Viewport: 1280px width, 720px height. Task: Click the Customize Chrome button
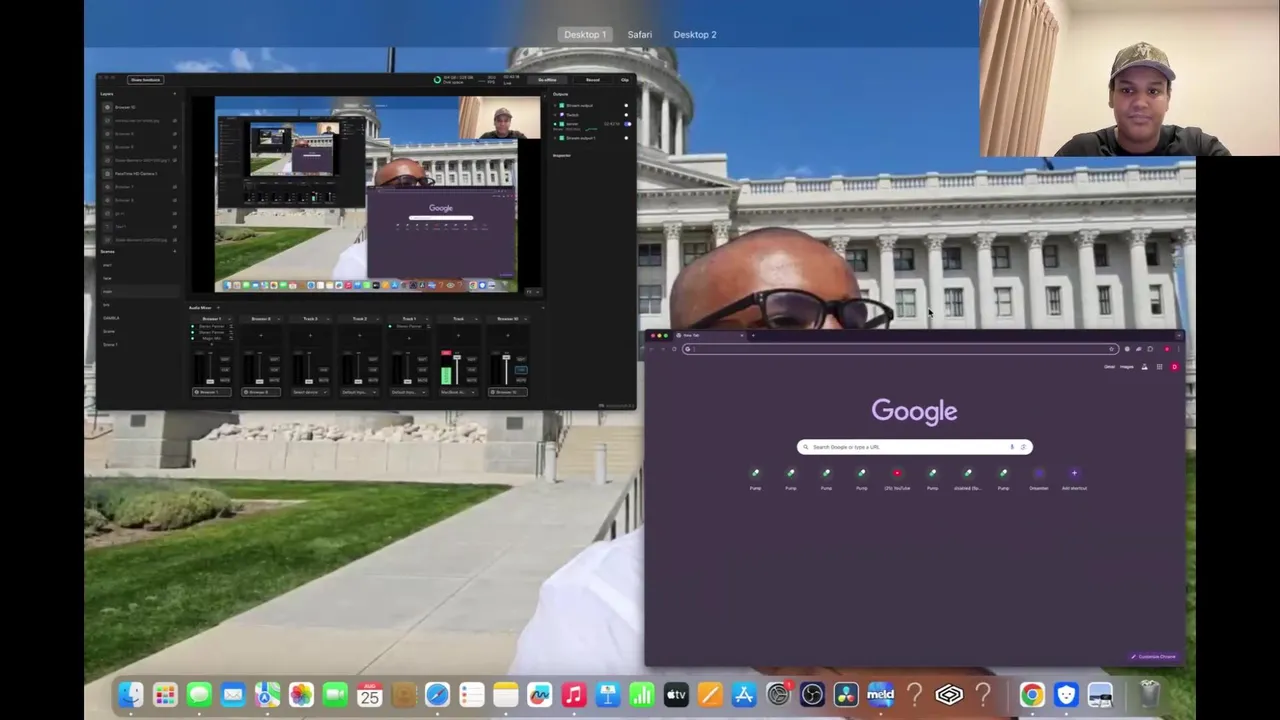point(1156,657)
